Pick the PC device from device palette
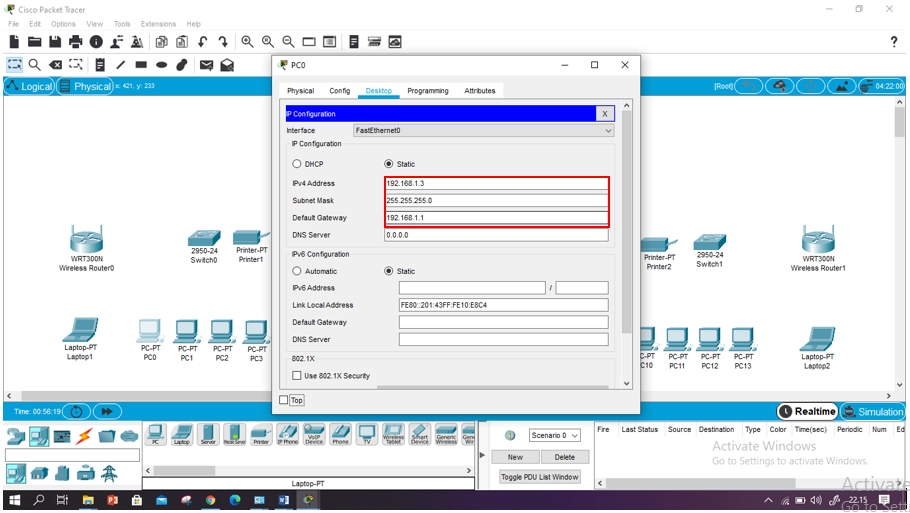Screen dimensions: 910x513 point(155,434)
